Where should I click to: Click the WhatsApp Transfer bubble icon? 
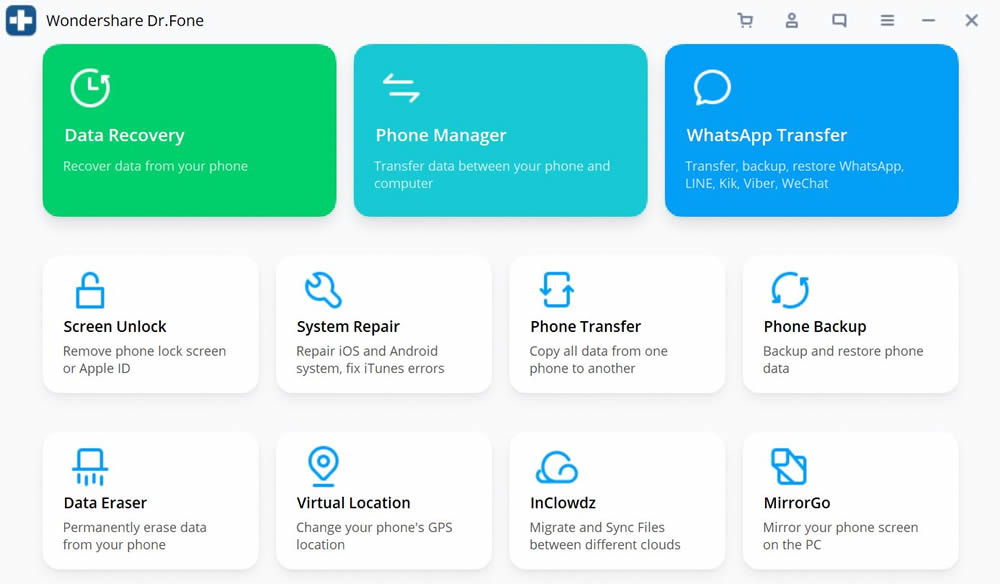(x=712, y=87)
